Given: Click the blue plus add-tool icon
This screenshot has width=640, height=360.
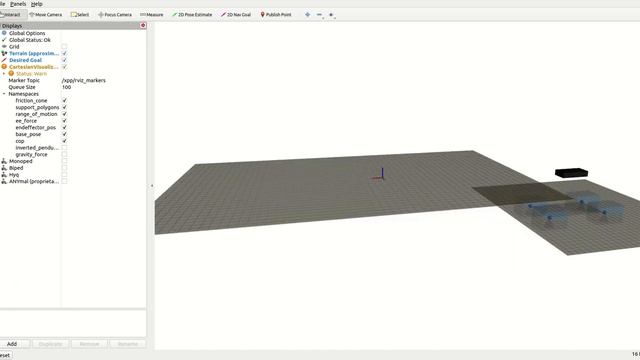Looking at the screenshot, I should click(307, 15).
